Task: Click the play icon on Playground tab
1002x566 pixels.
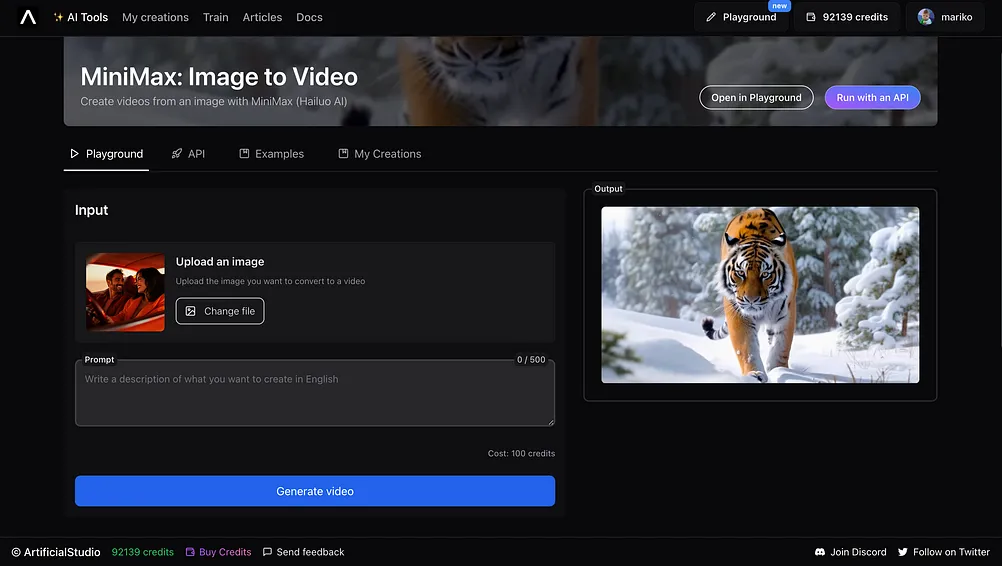Action: pos(74,154)
